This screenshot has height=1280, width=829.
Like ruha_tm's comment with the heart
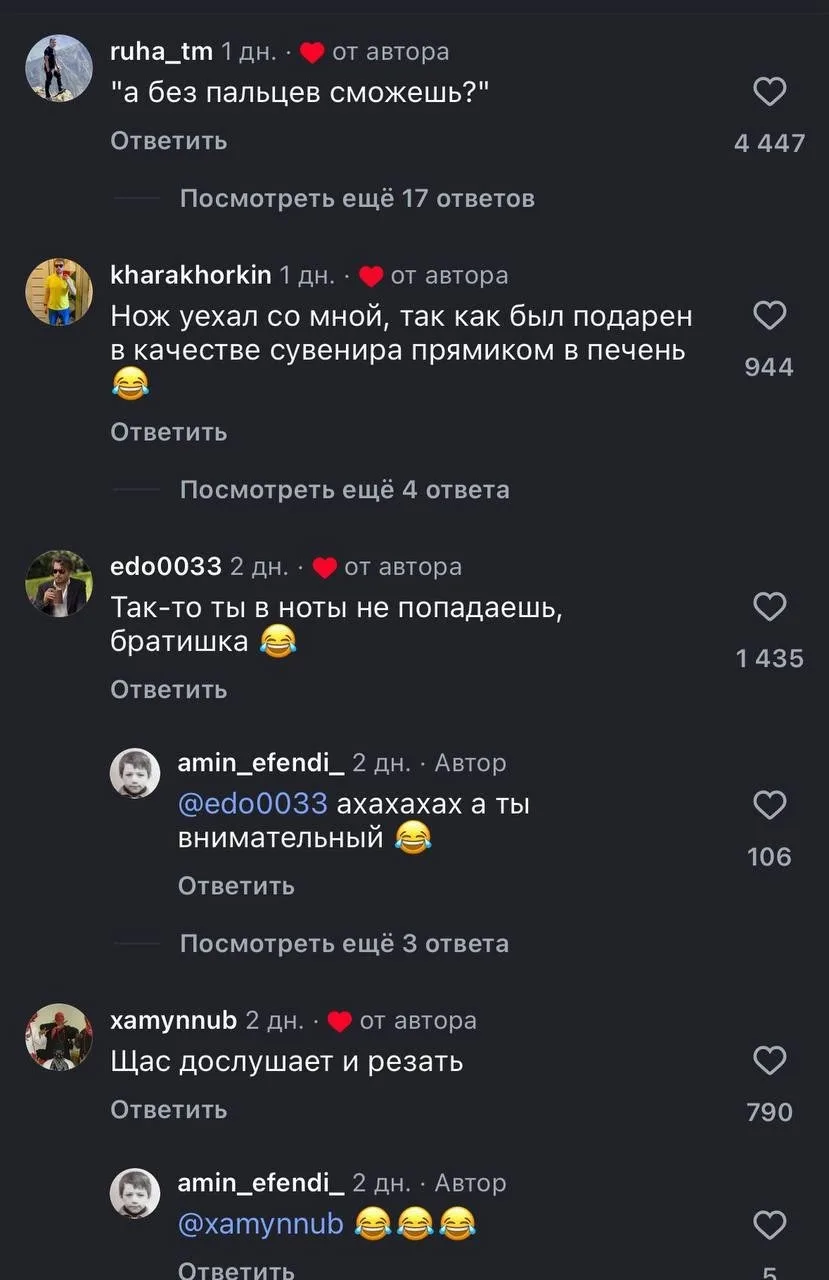click(769, 93)
